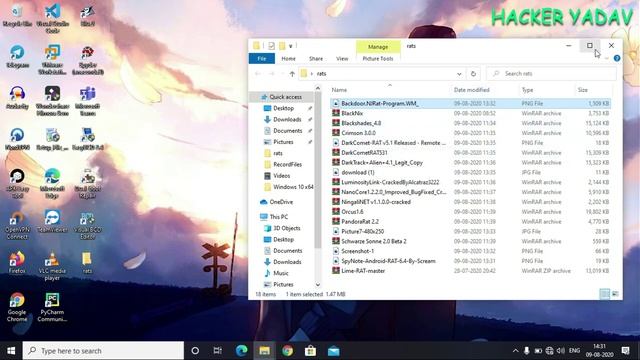The height and width of the screenshot is (360, 640).
Task: Switch to large thumbnails view icon
Action: [615, 294]
